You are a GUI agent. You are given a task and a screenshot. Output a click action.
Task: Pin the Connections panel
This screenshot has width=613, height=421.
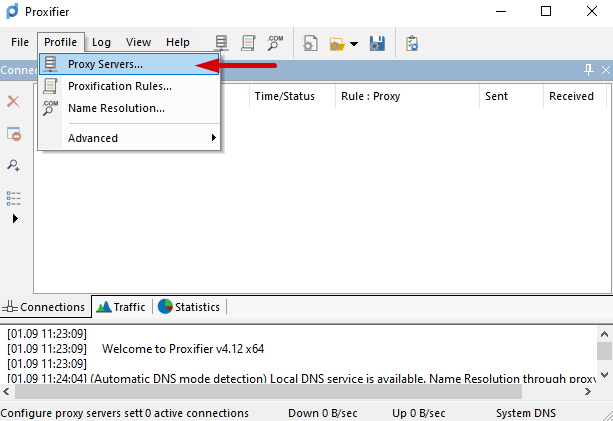pyautogui.click(x=589, y=70)
